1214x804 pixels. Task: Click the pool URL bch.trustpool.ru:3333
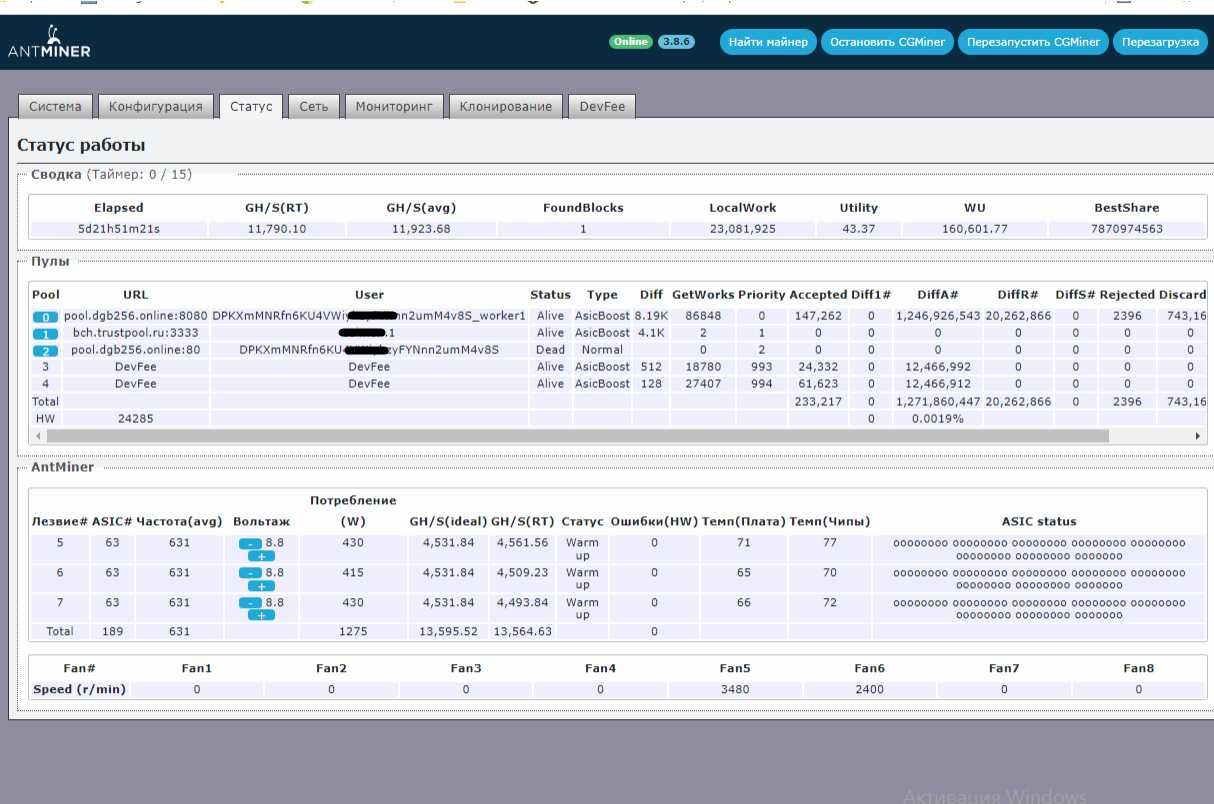tap(135, 333)
